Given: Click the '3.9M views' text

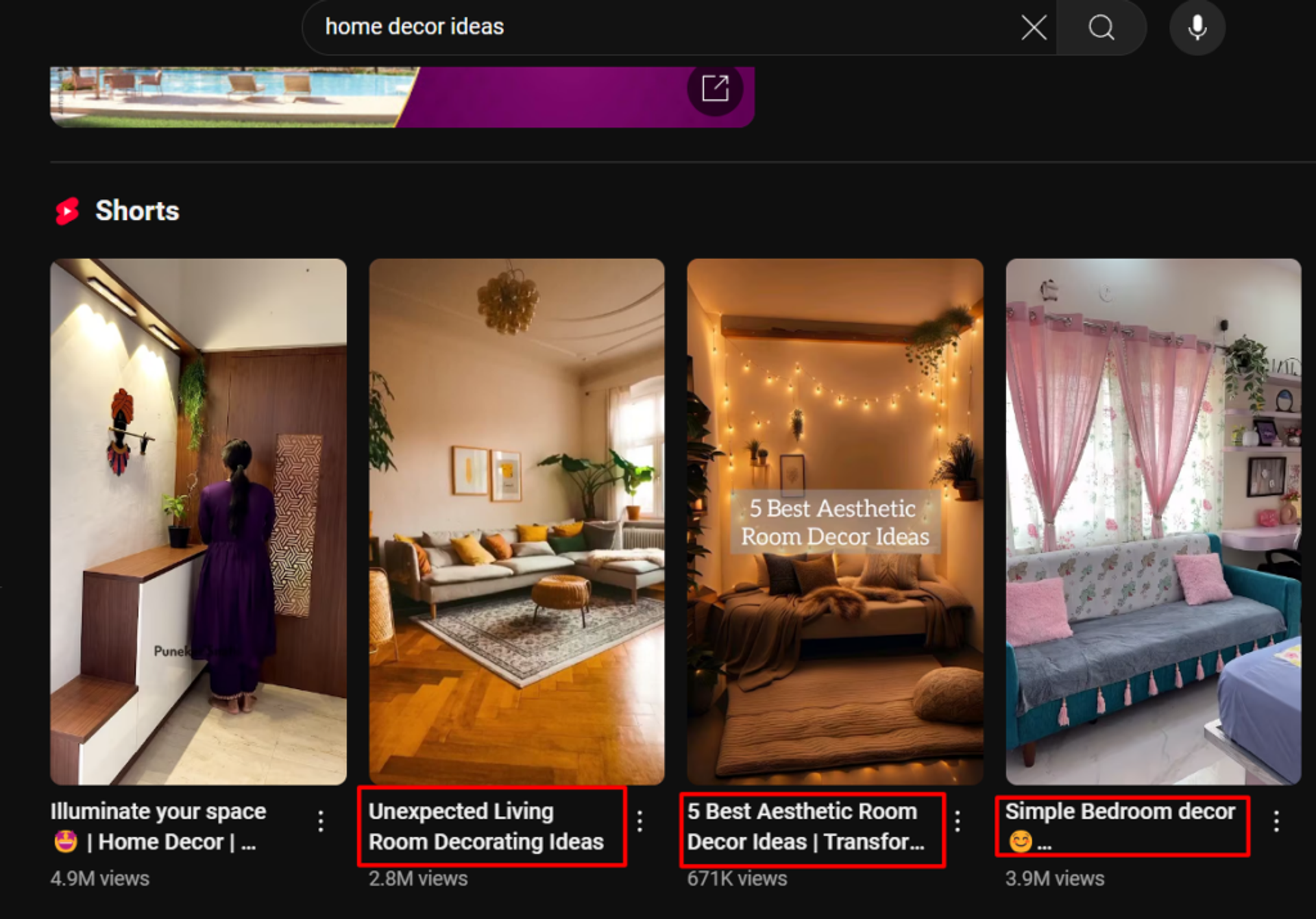Looking at the screenshot, I should point(1055,879).
